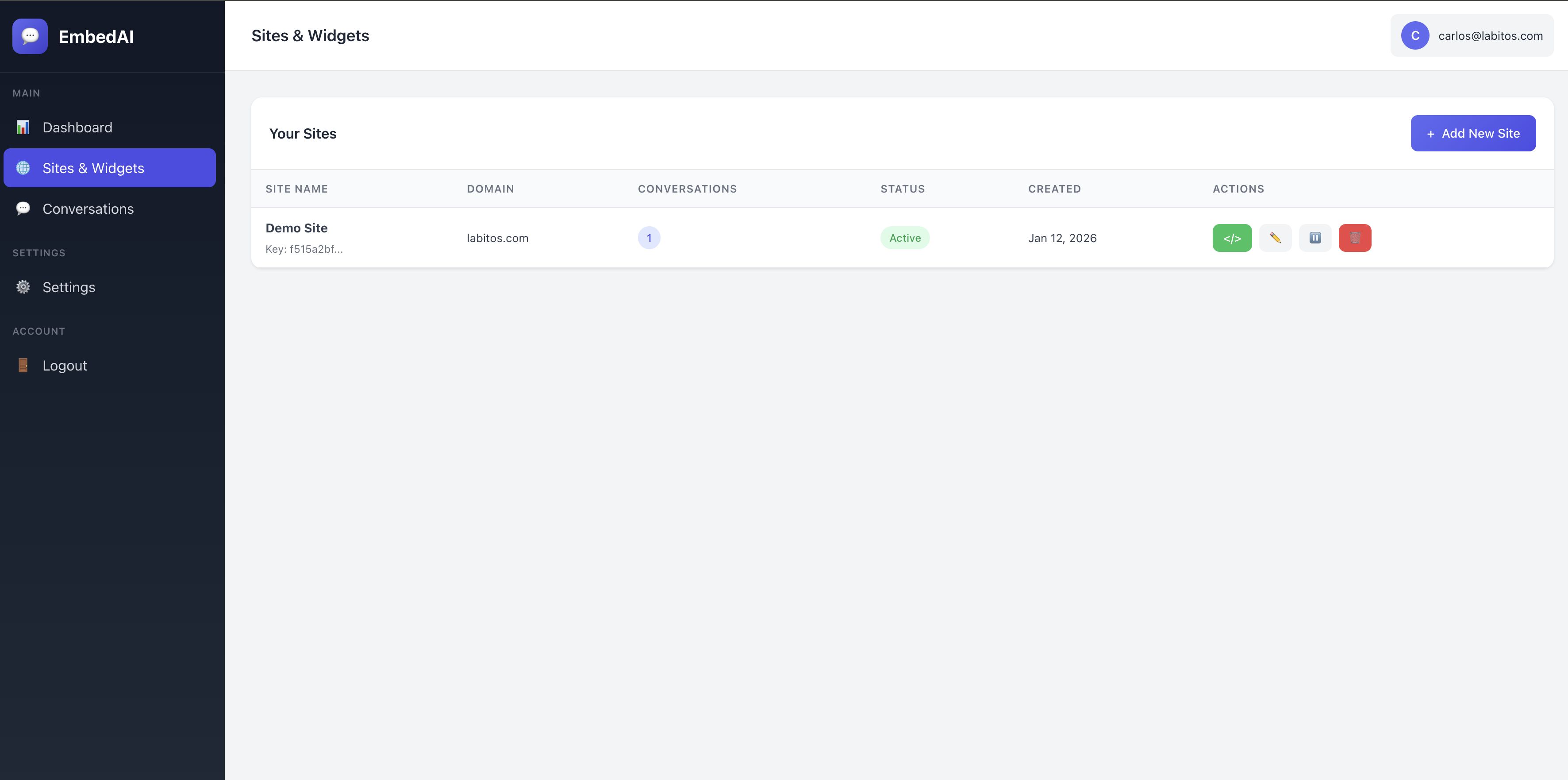Edit Demo Site with pencil icon

pos(1275,238)
